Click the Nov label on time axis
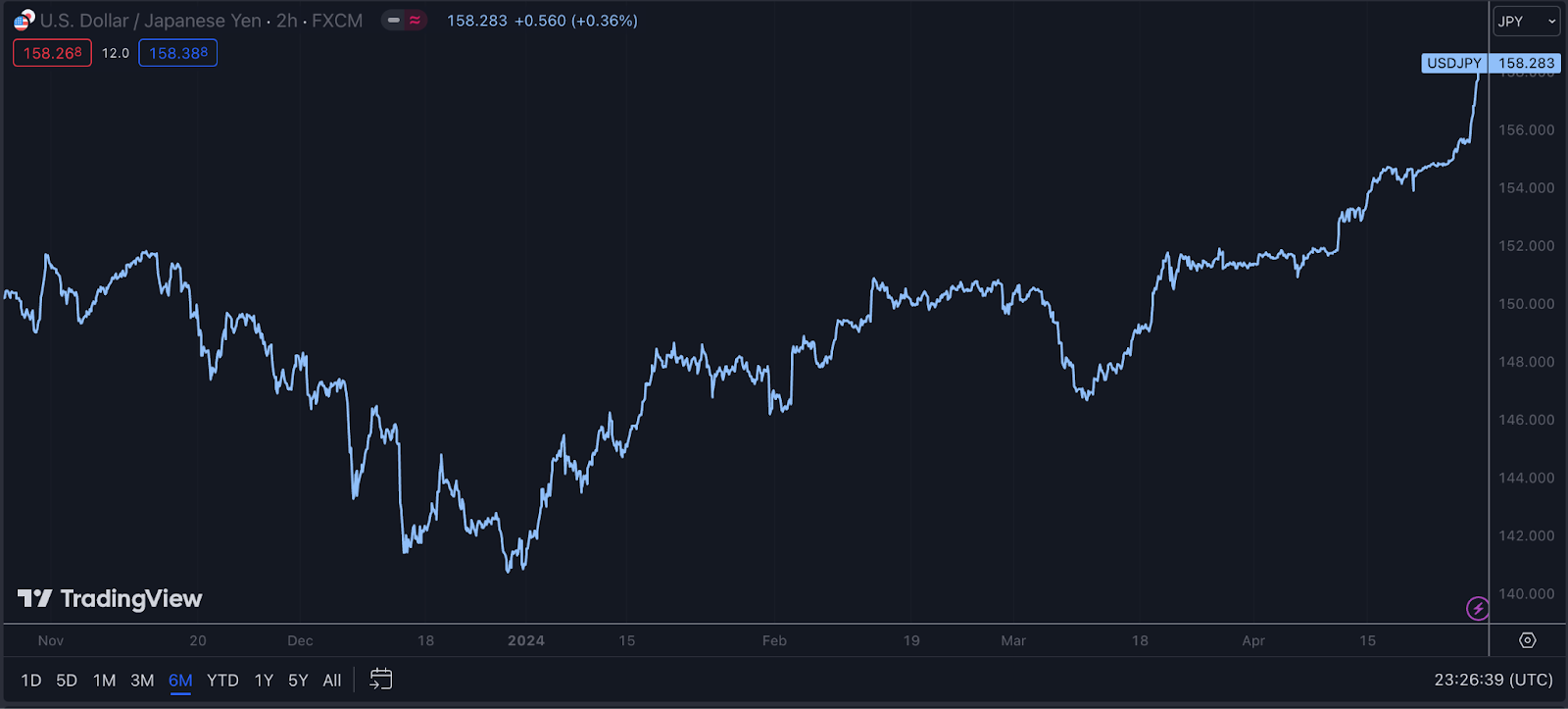1568x709 pixels. (x=51, y=640)
